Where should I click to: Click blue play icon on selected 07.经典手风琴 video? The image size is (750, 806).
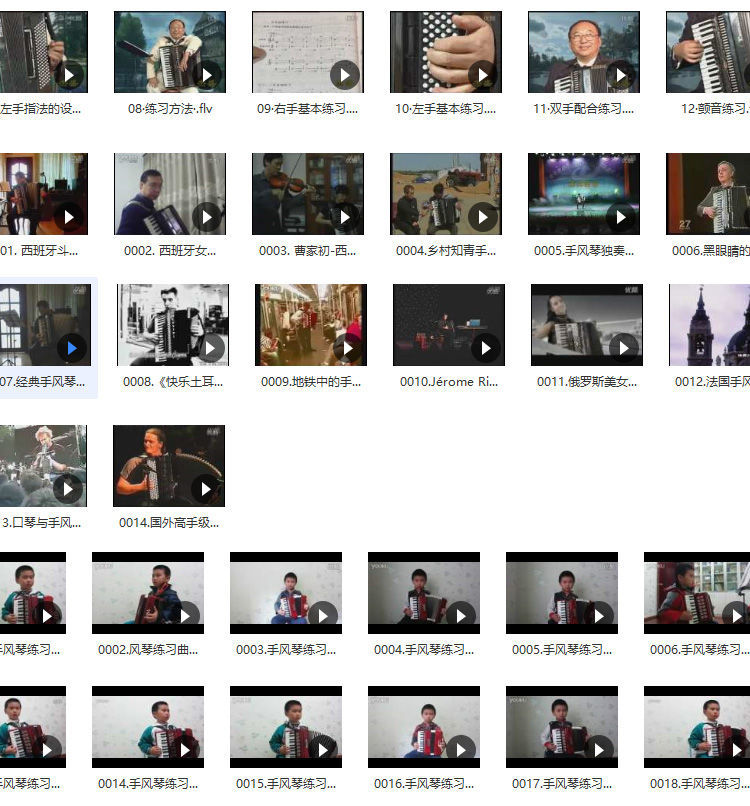[x=70, y=348]
